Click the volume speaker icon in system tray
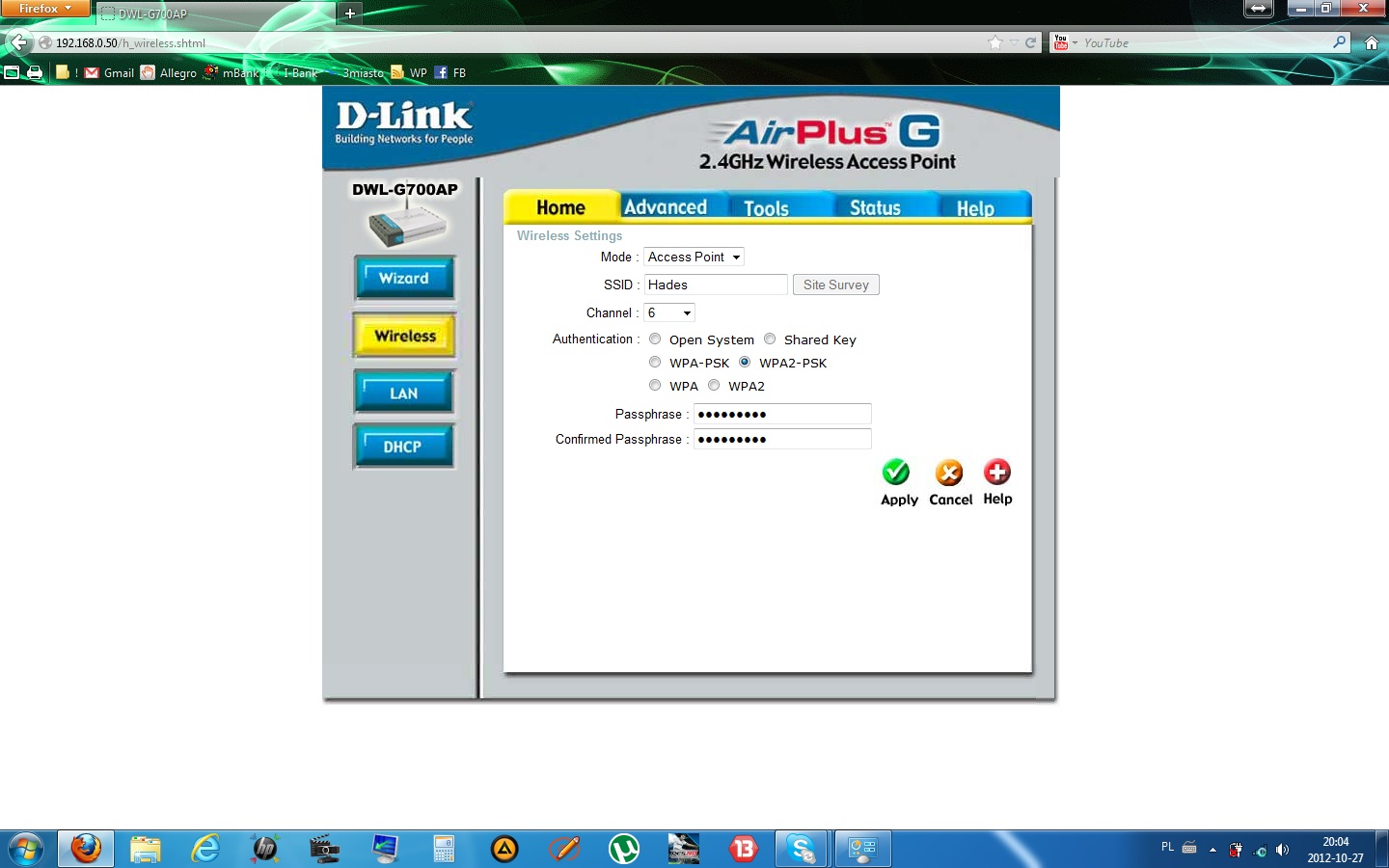This screenshot has height=868, width=1389. 1282,850
